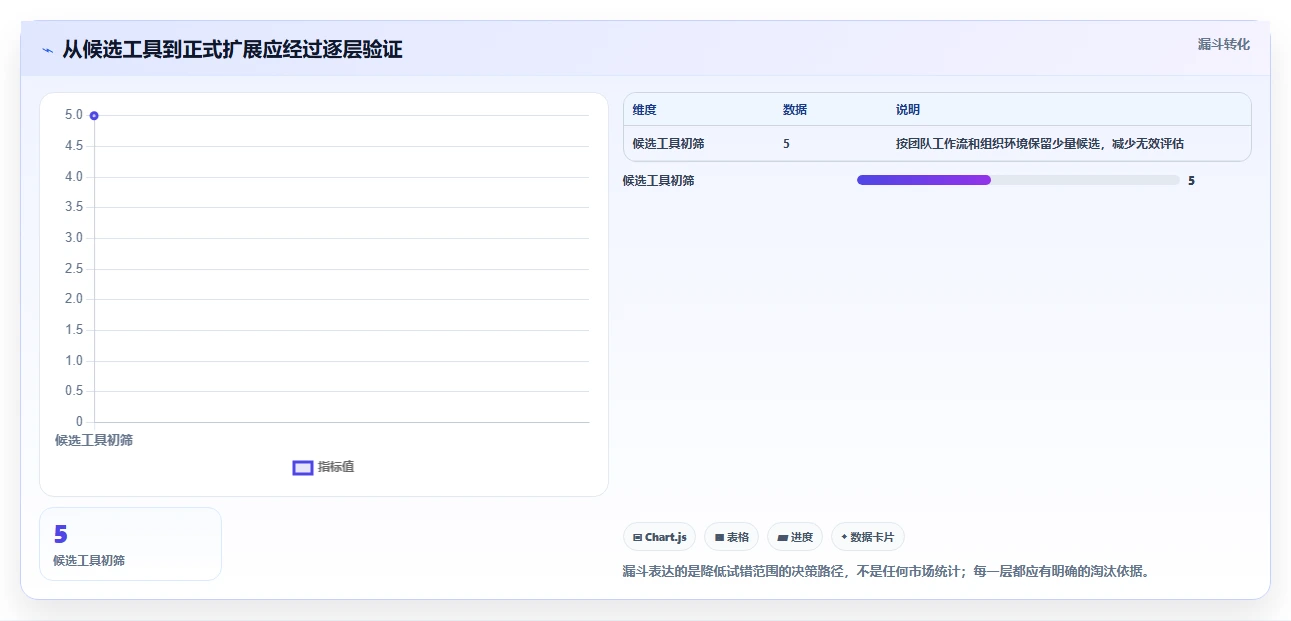Click the value 5 after the progress bar

point(1191,181)
